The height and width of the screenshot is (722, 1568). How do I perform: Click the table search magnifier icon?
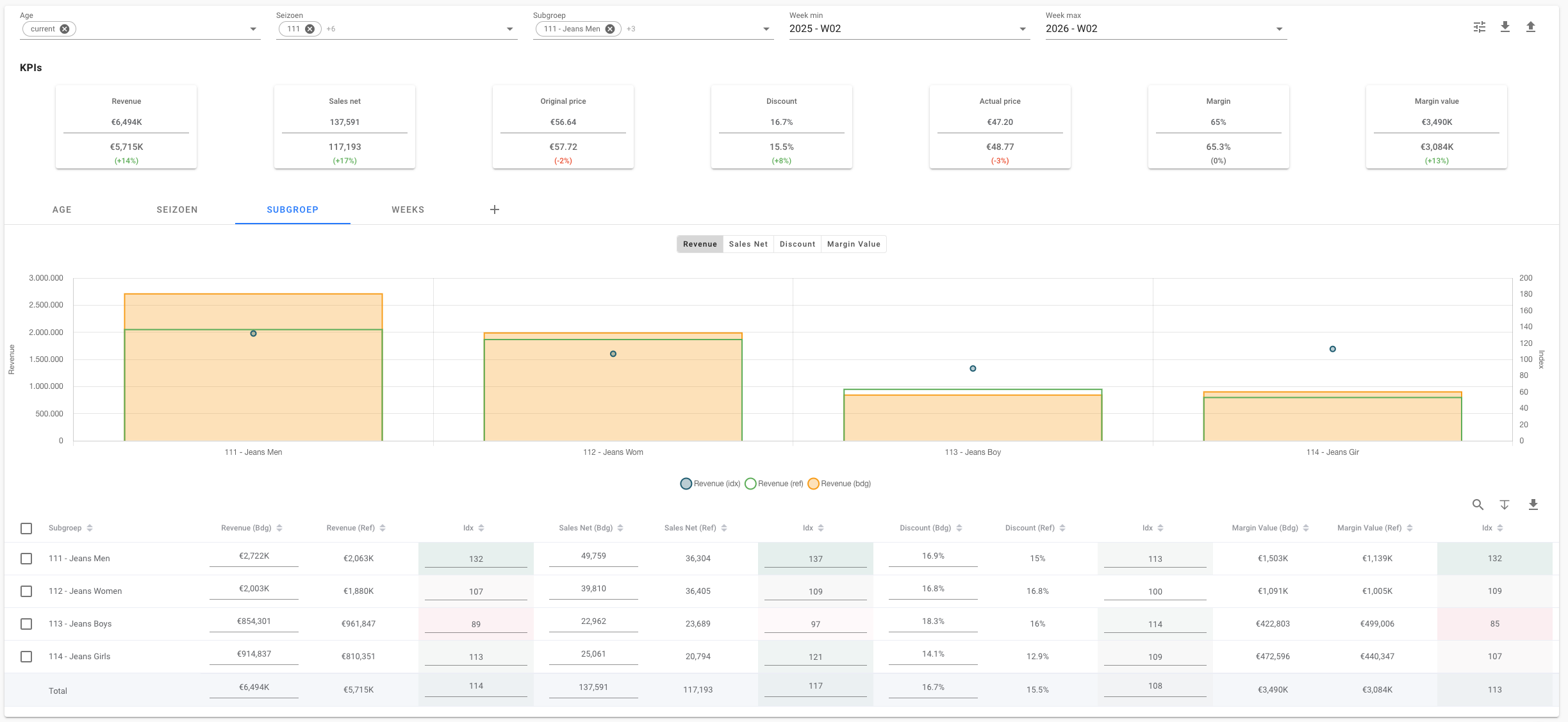1478,505
